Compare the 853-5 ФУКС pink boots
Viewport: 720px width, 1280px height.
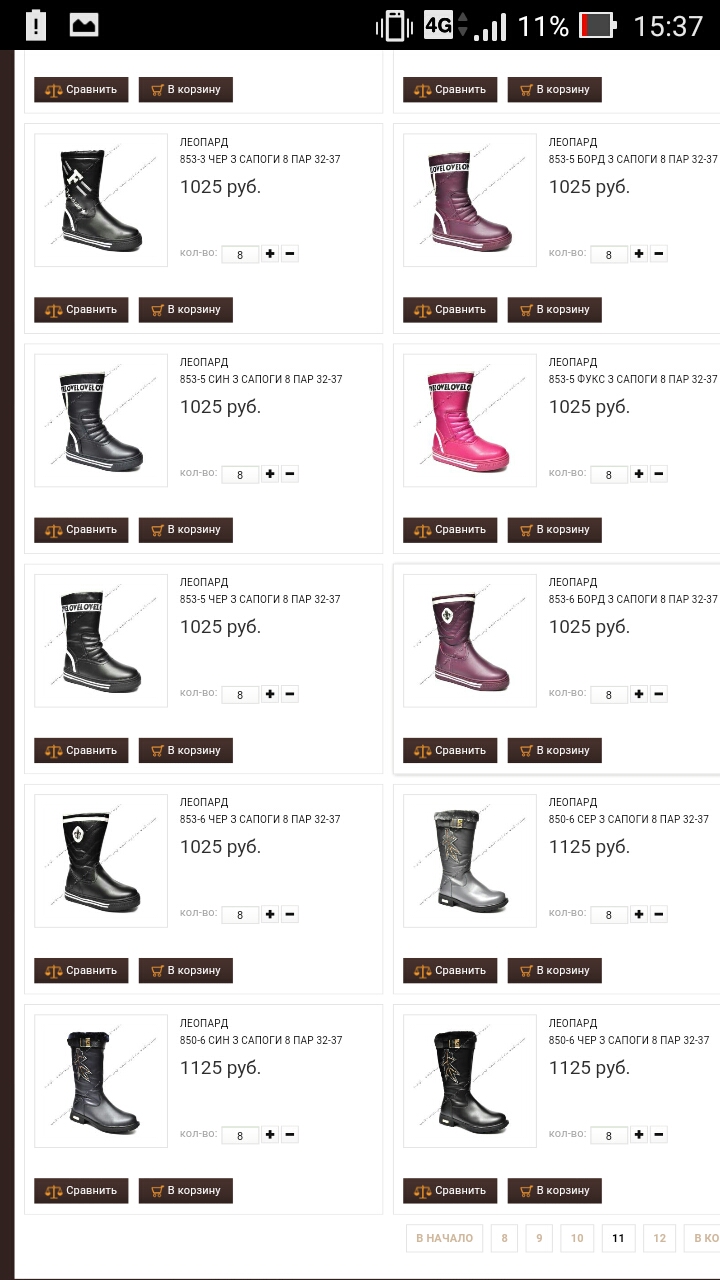click(450, 530)
